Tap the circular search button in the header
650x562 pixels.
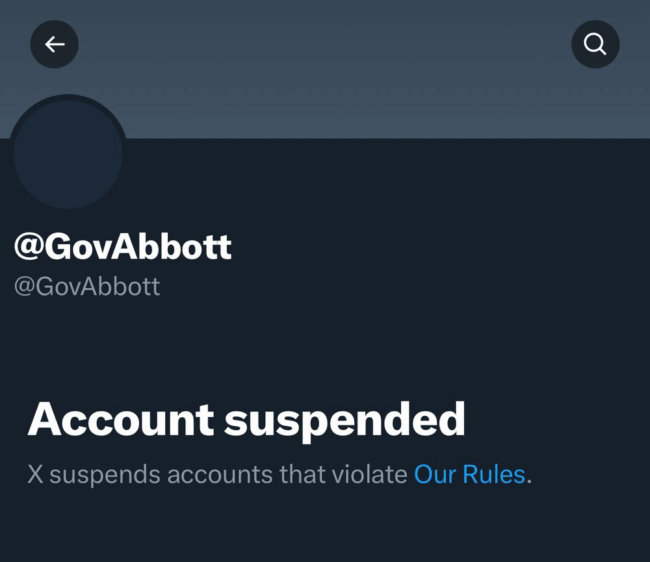[595, 44]
